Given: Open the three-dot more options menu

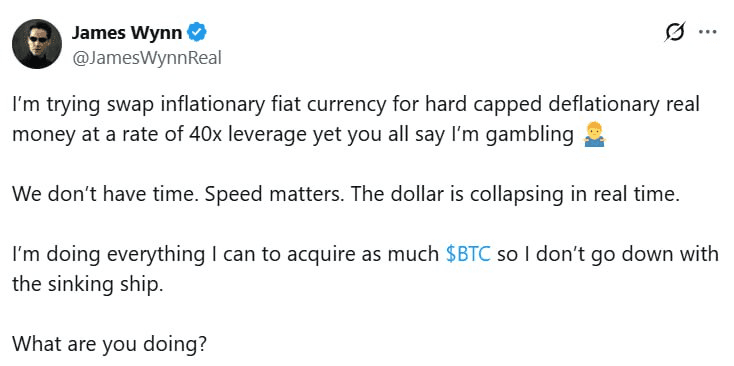Looking at the screenshot, I should pyautogui.click(x=707, y=32).
